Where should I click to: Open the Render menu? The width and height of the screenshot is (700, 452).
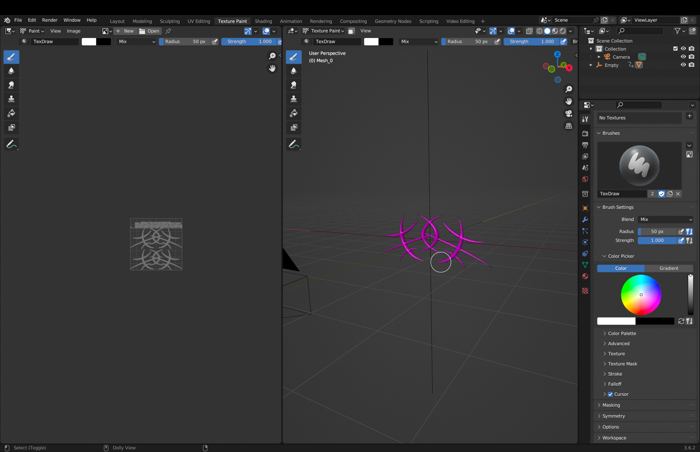point(49,20)
